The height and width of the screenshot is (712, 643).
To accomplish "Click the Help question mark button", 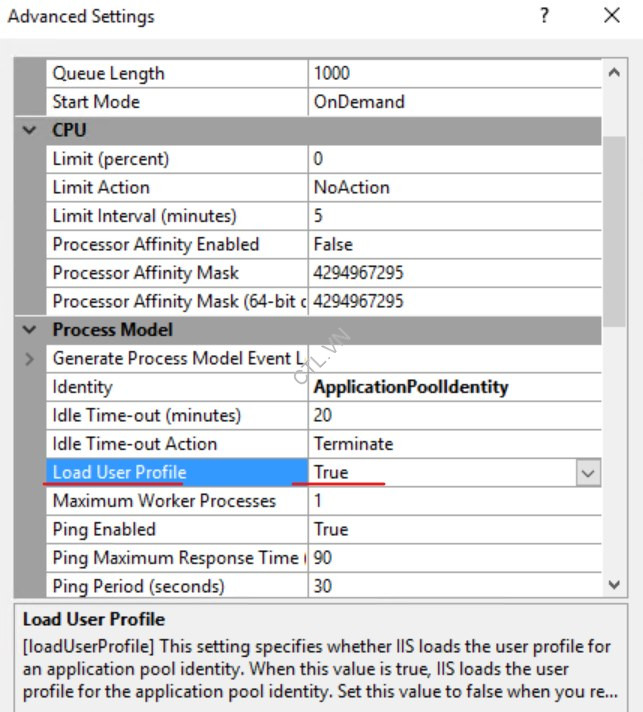I will pyautogui.click(x=544, y=17).
